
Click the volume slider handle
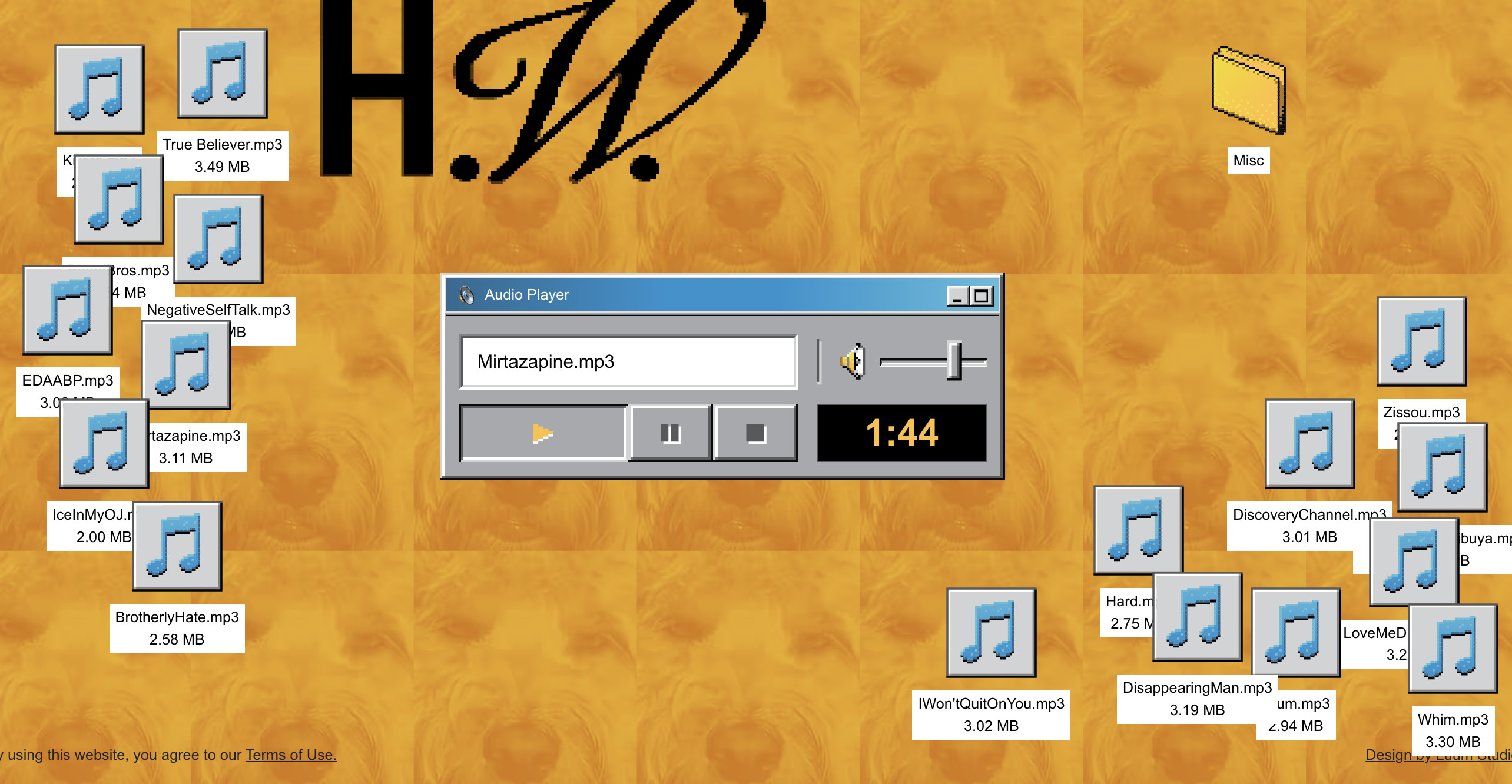pos(954,361)
